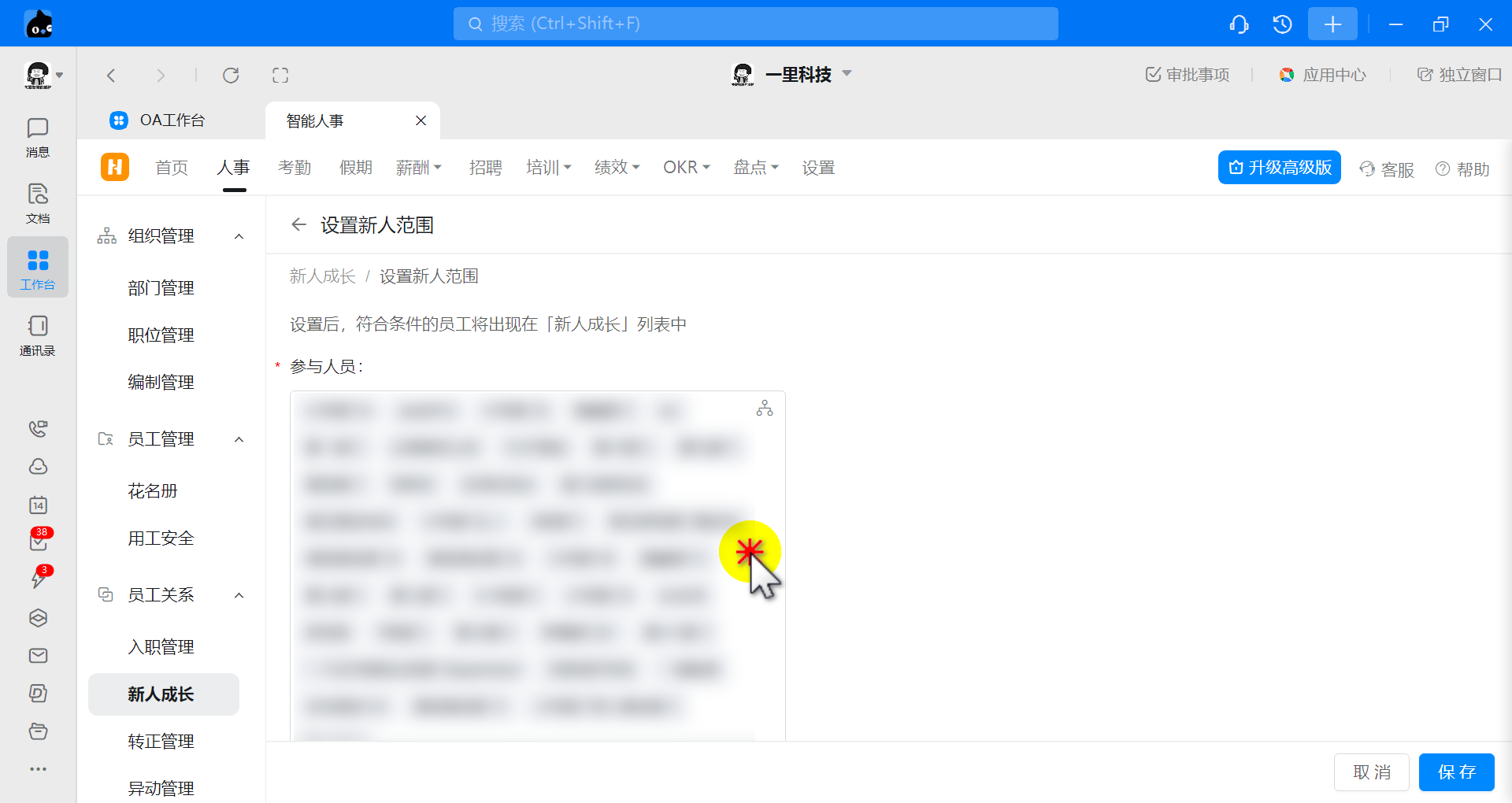Viewport: 1512px width, 803px height.
Task: Switch to the 考勤 tab
Action: pos(295,168)
